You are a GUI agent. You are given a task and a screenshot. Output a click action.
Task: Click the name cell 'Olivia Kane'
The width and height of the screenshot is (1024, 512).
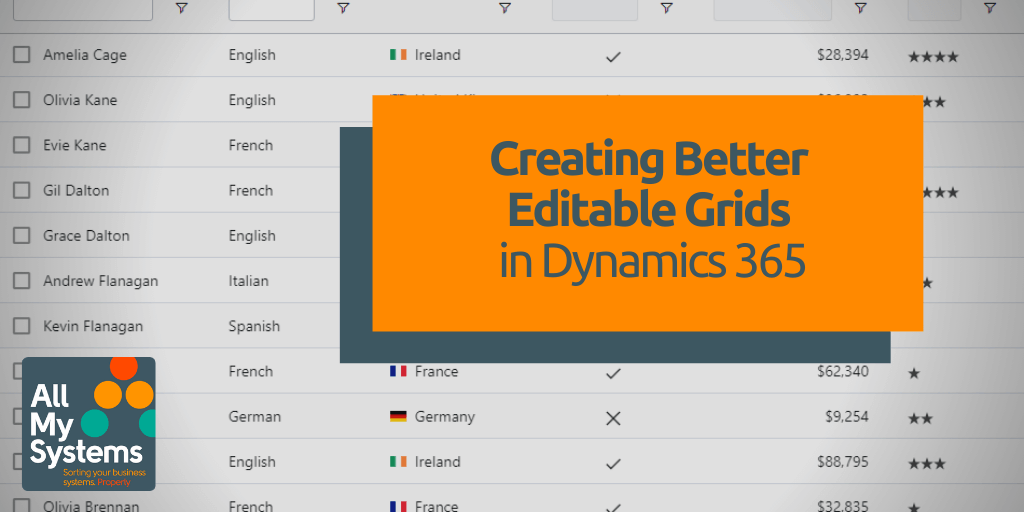coord(80,100)
